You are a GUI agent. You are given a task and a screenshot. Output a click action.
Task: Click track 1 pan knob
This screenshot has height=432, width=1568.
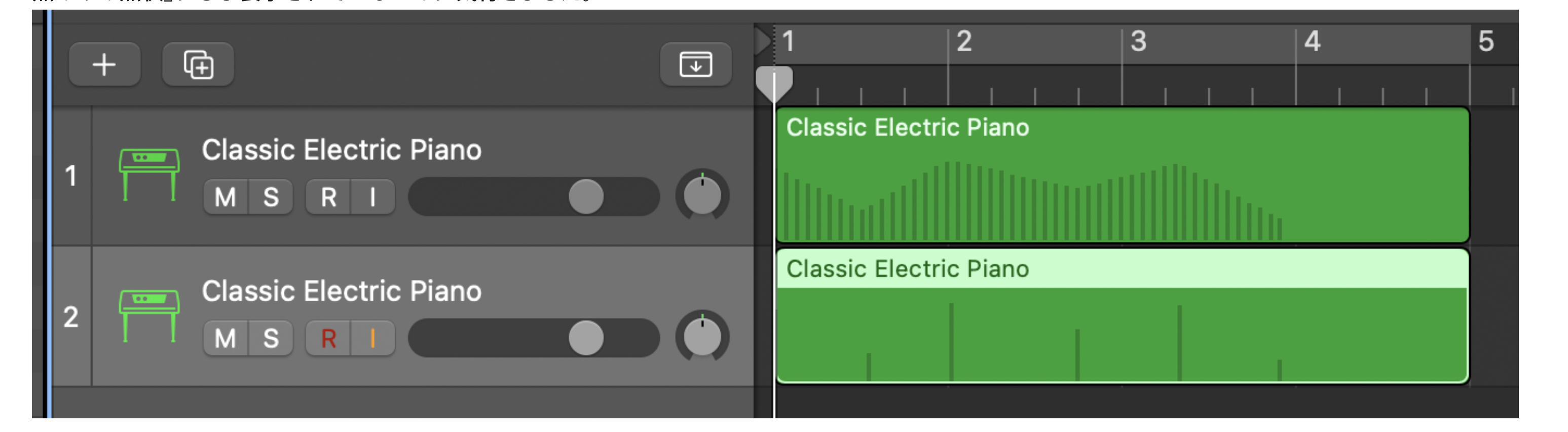click(702, 196)
